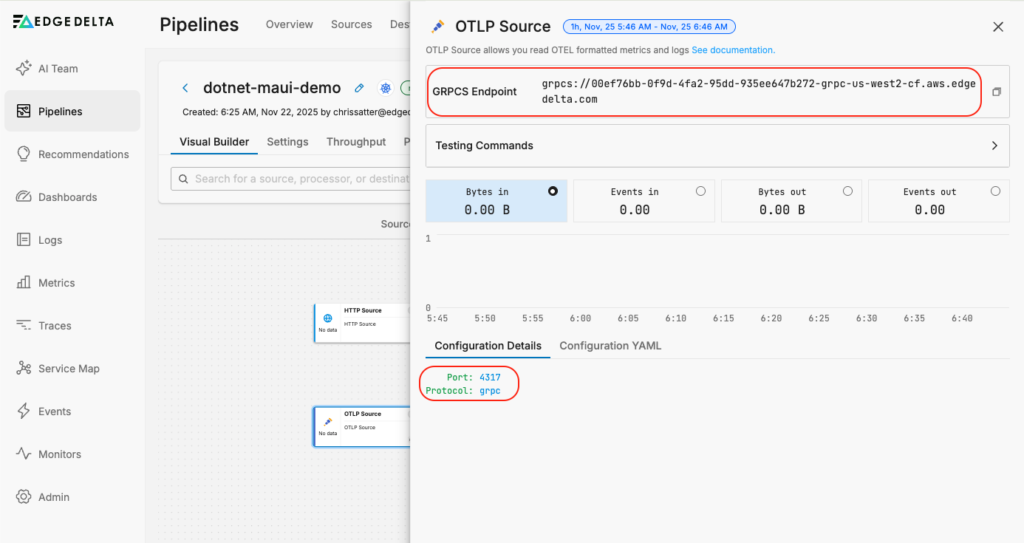Open the Admin gear icon
The height and width of the screenshot is (543, 1024).
coord(24,497)
